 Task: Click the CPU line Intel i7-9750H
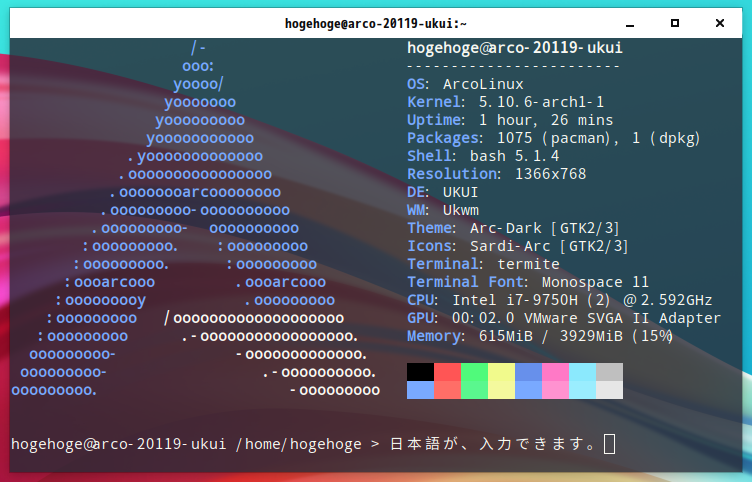[560, 300]
